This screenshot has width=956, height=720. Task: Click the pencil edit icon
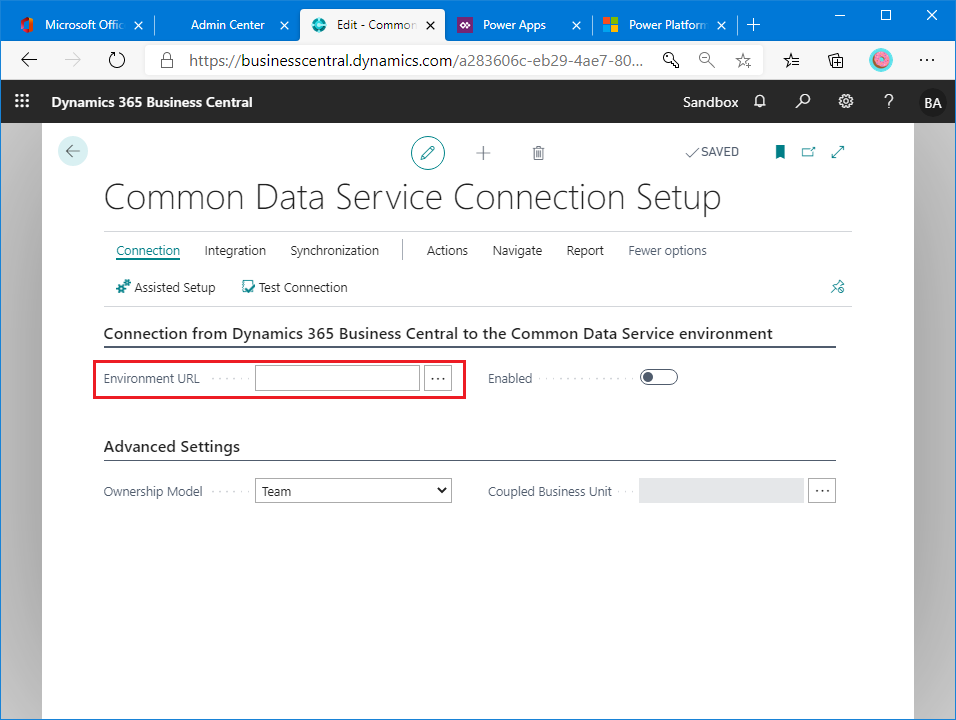[427, 153]
